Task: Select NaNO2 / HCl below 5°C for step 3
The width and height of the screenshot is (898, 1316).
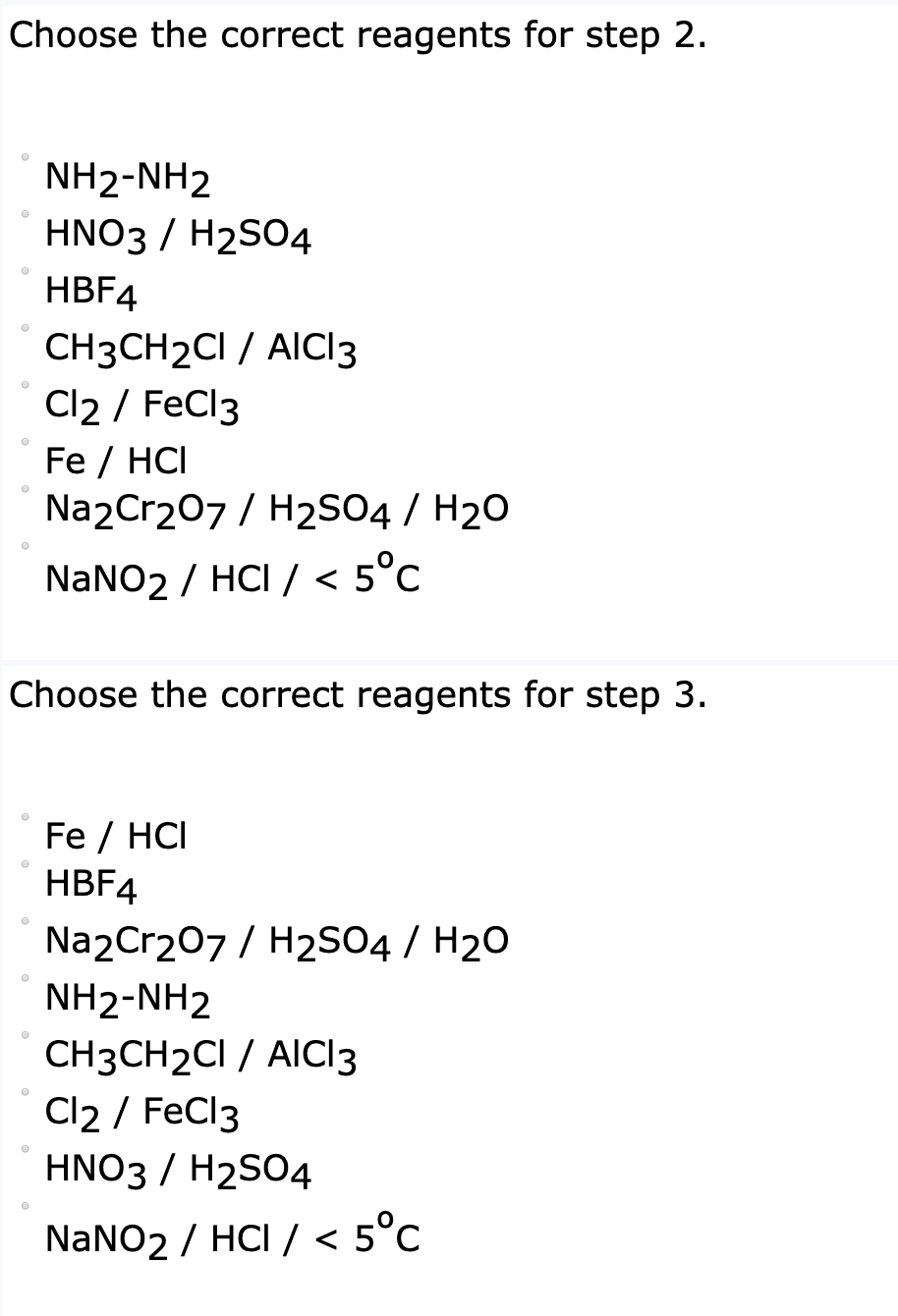Action: (x=24, y=1207)
